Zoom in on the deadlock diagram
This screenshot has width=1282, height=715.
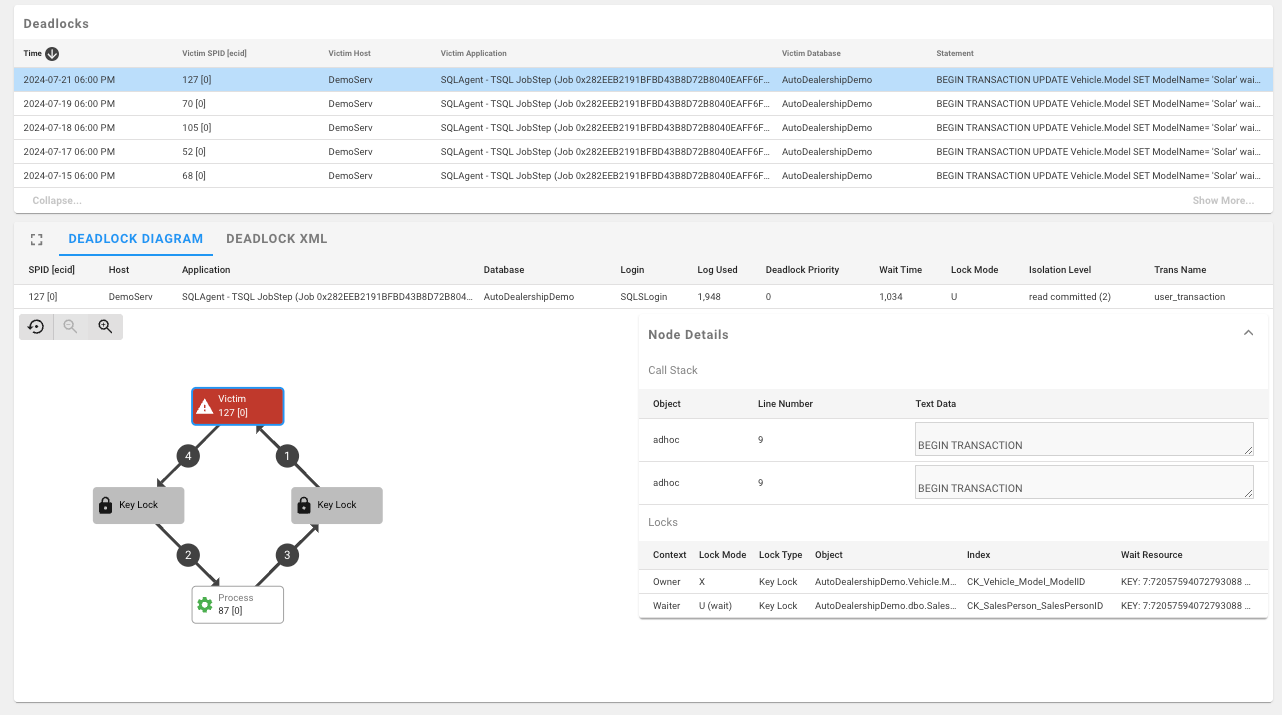105,326
